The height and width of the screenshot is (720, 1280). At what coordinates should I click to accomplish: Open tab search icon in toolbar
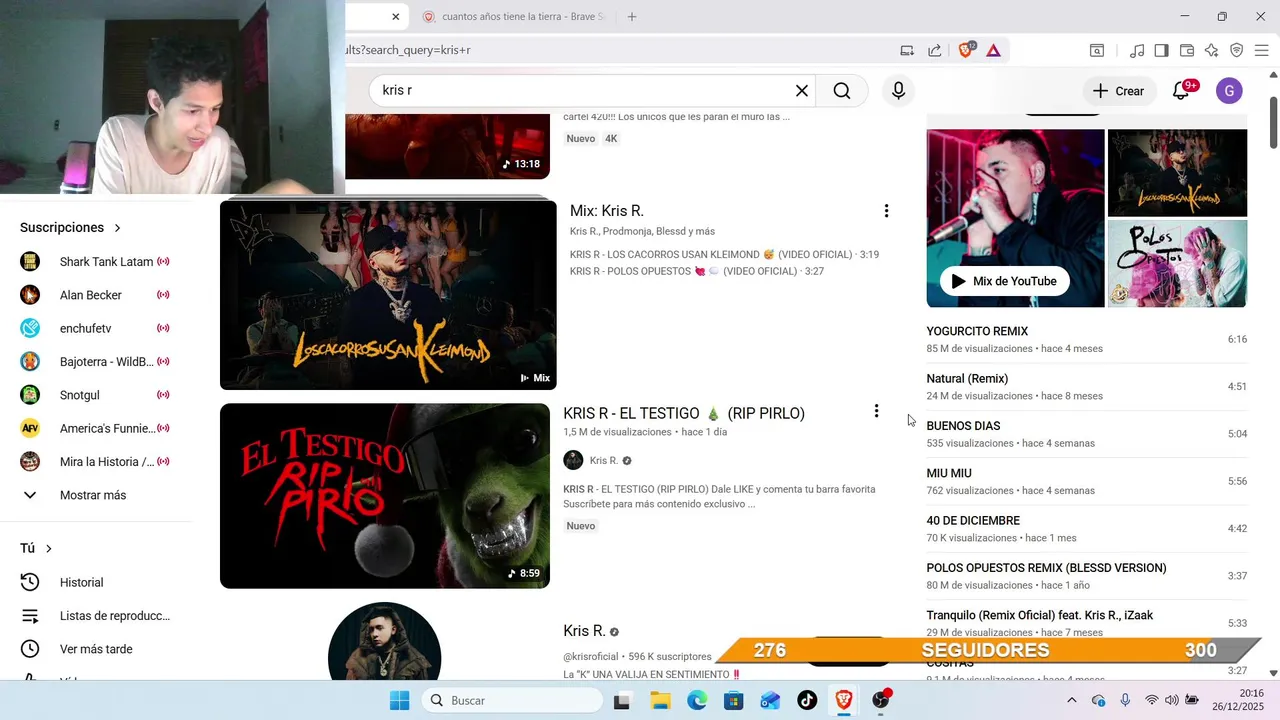click(1097, 50)
